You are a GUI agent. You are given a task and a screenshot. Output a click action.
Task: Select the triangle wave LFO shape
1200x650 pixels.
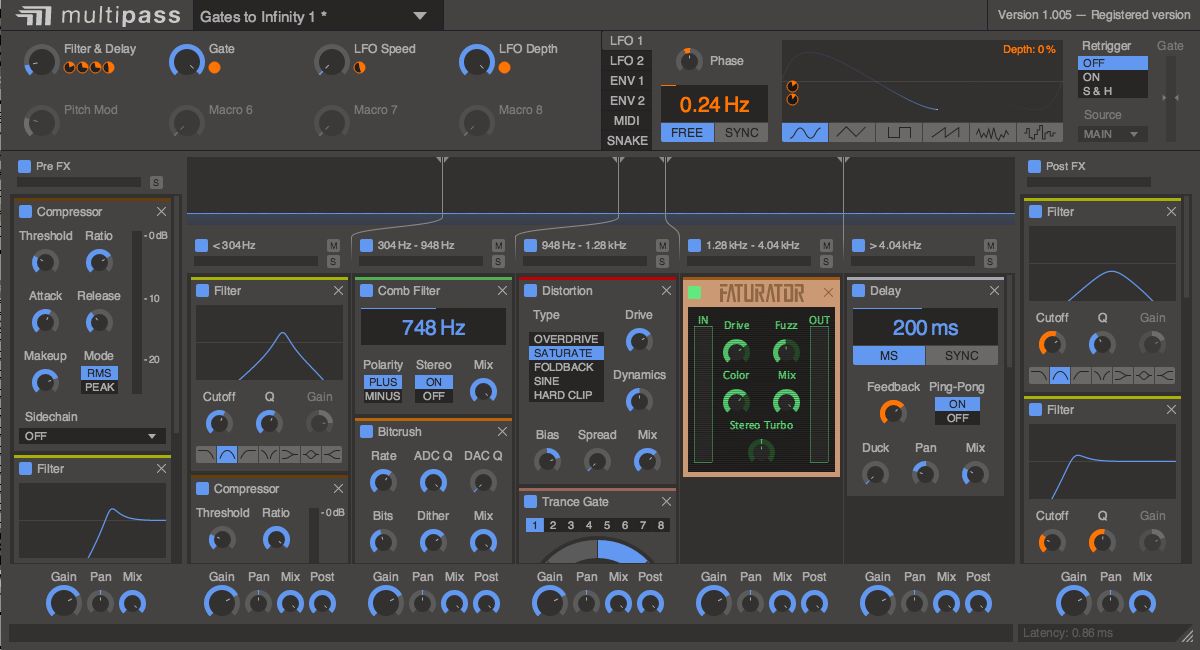point(851,133)
